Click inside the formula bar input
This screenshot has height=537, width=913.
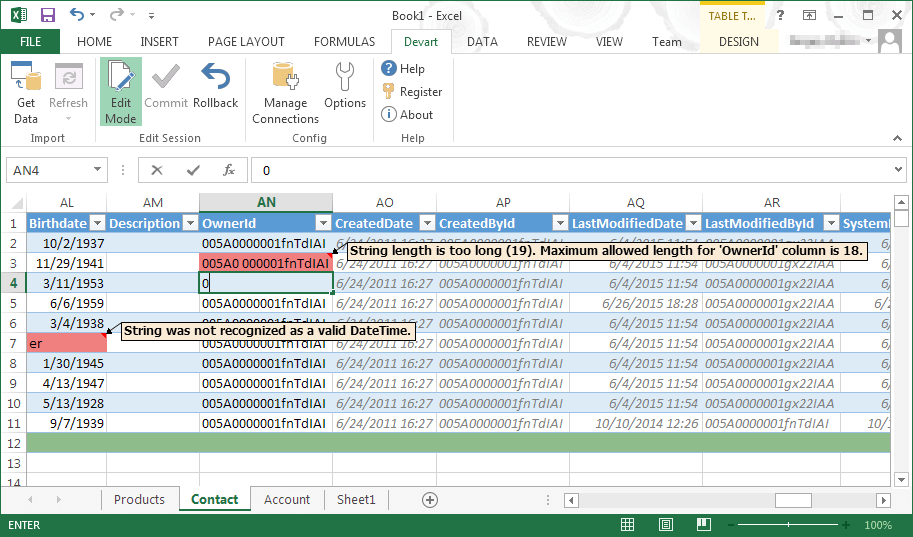[574, 170]
